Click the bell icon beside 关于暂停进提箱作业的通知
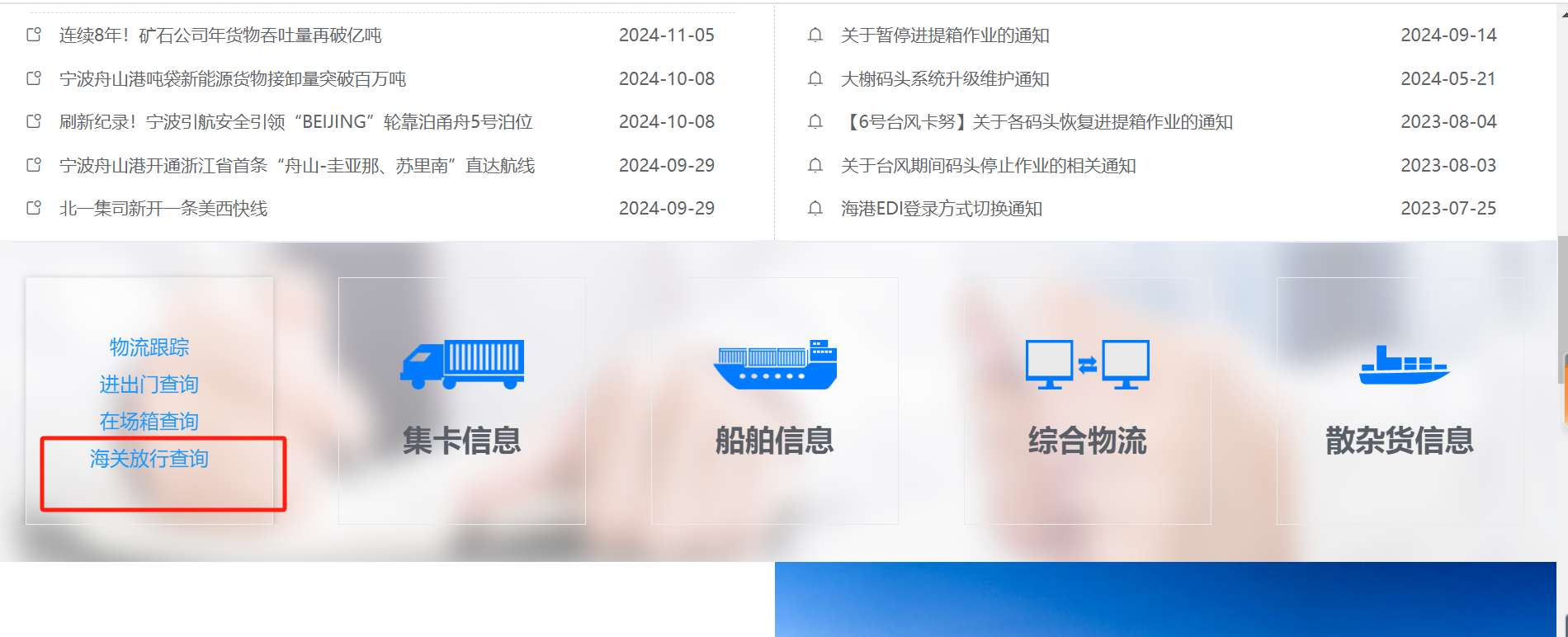Screen dimensions: 1568x637 point(815,35)
